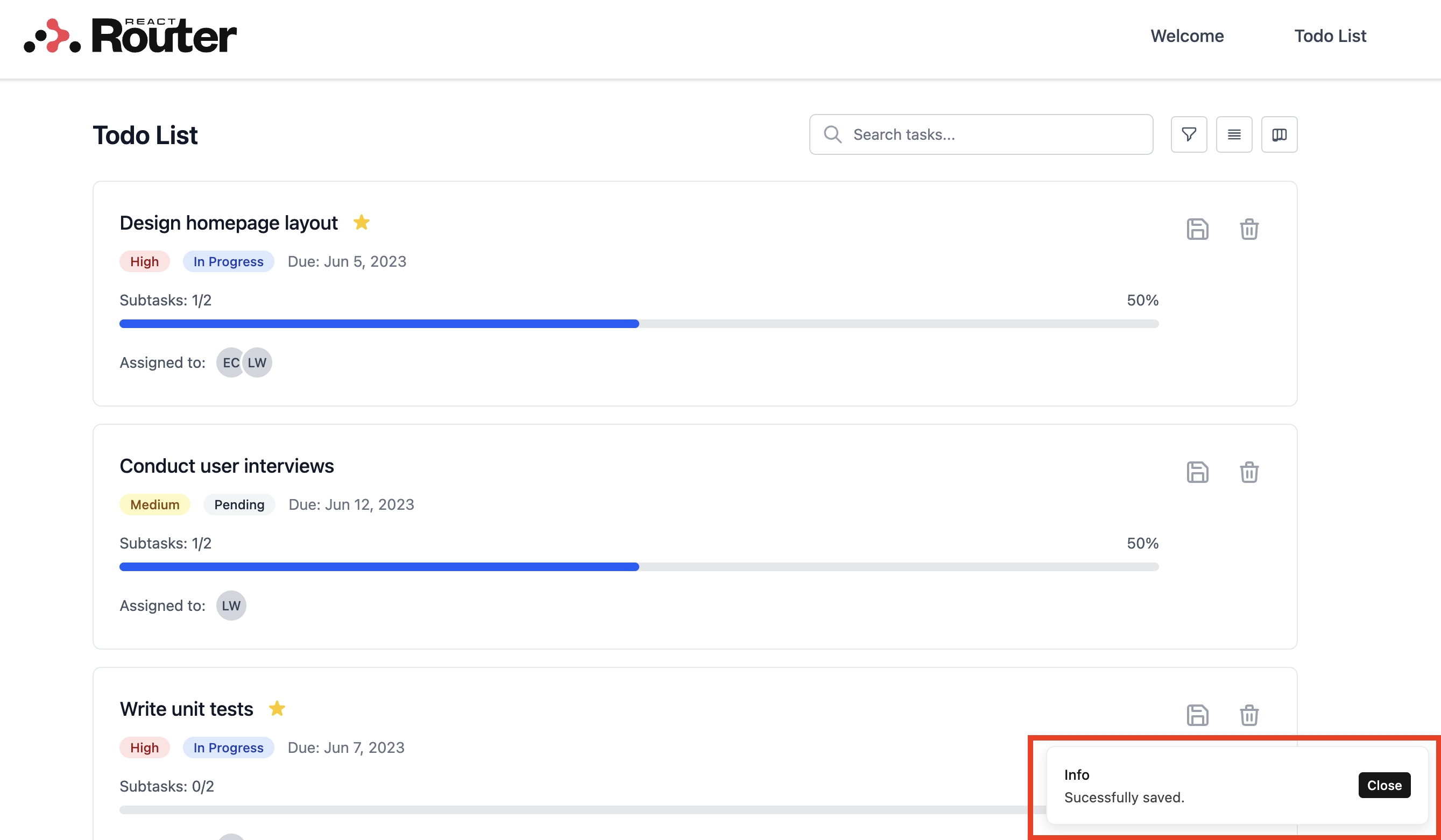Image resolution: width=1441 pixels, height=840 pixels.
Task: Click the EC assignee avatar
Action: [x=230, y=363]
